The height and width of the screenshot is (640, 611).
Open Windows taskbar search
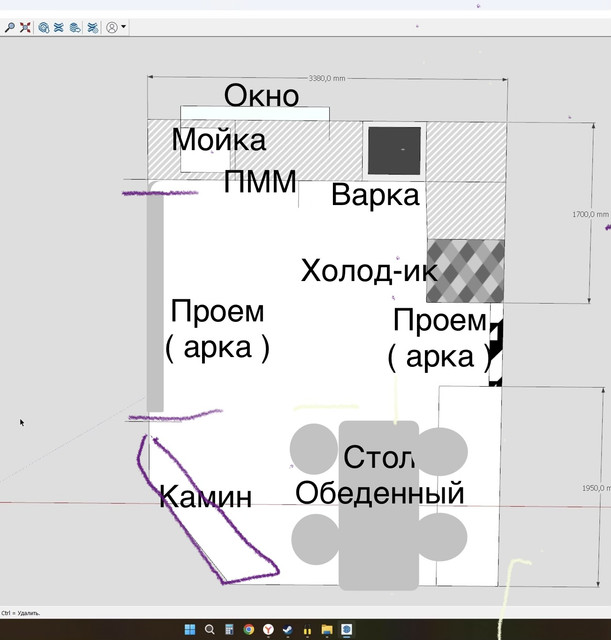[209, 629]
